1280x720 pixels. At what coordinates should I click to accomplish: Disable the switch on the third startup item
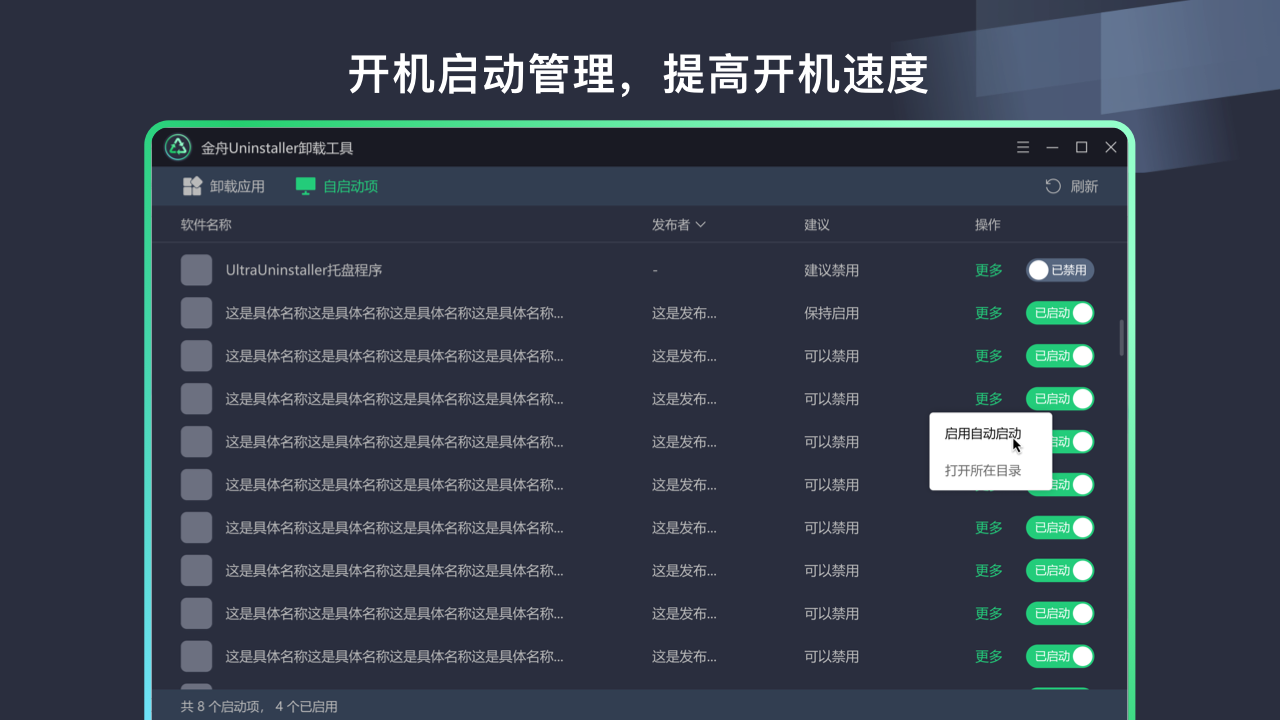[x=1059, y=355]
